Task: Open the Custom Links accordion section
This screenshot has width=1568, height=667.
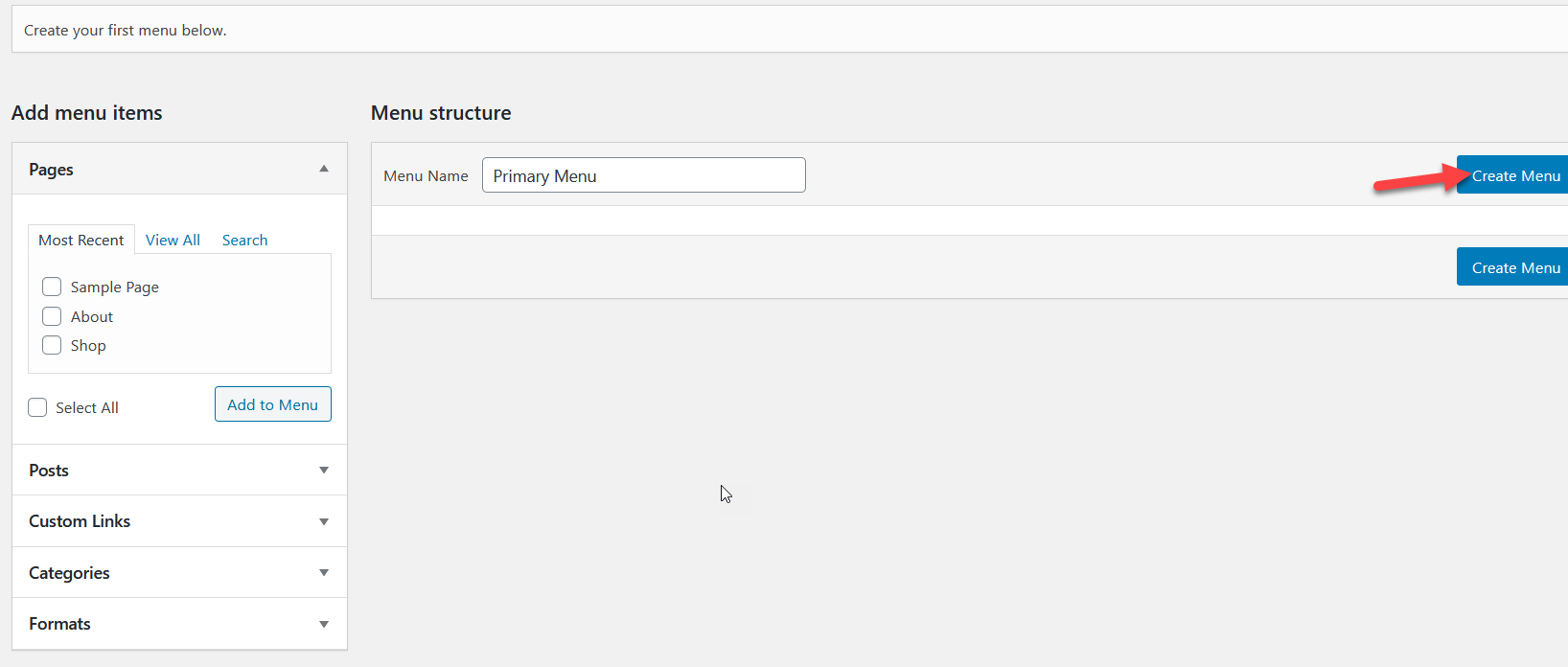Action: click(179, 521)
